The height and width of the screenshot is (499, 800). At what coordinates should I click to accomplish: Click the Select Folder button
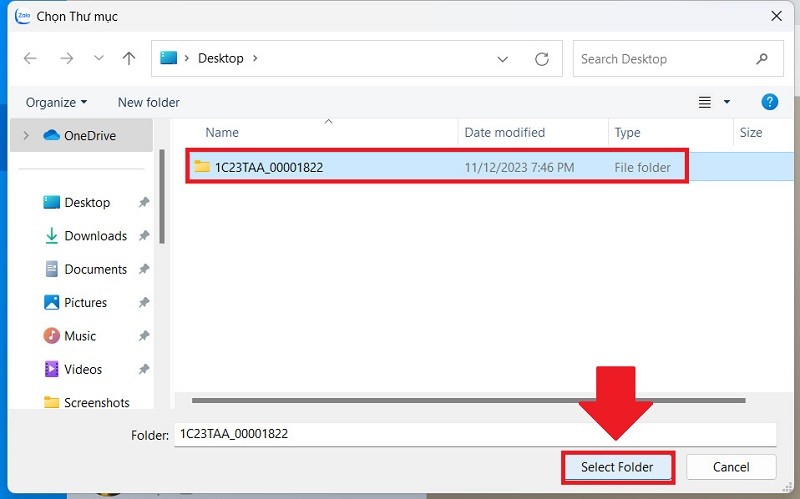(x=616, y=467)
